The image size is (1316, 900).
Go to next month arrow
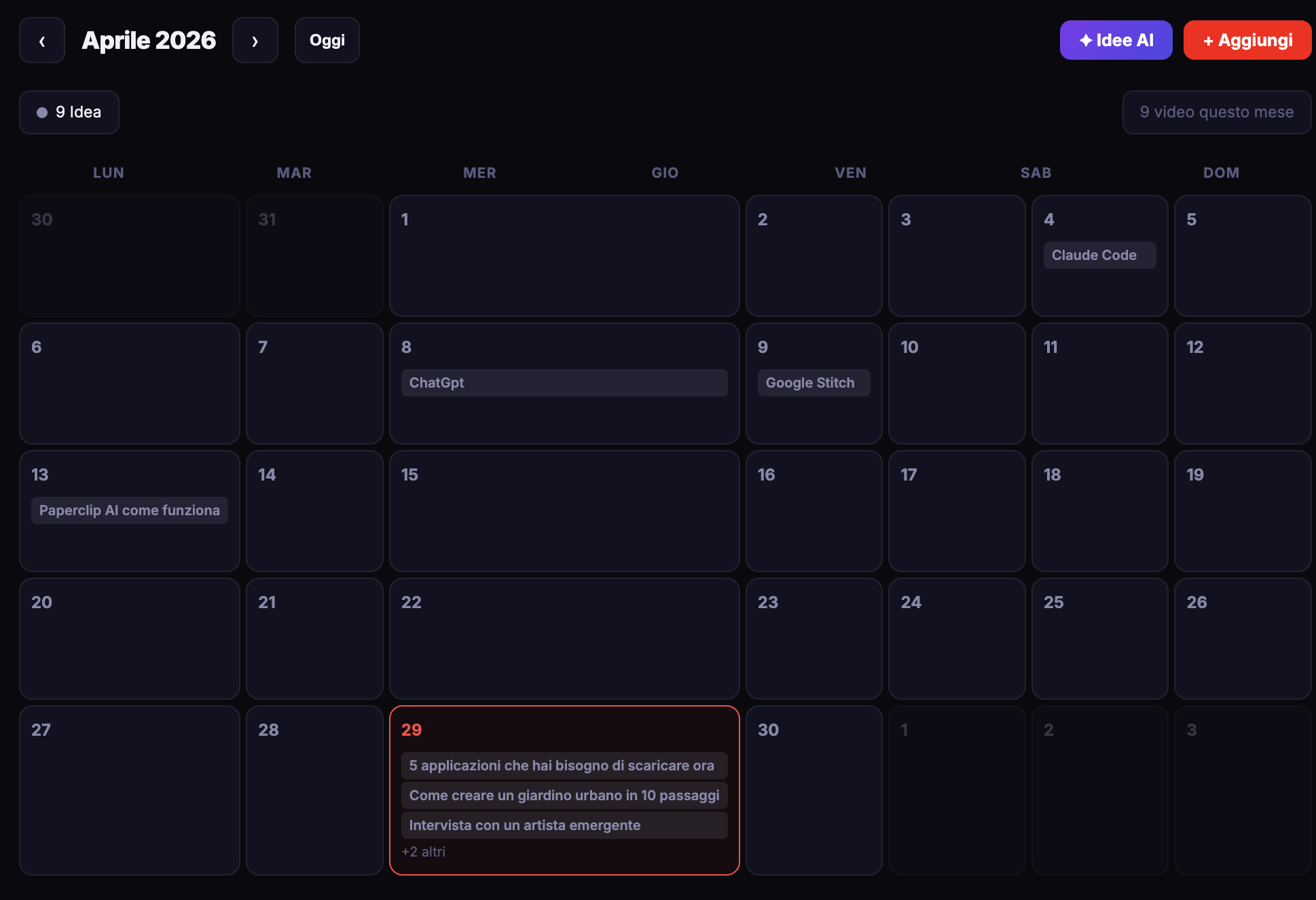coord(255,41)
